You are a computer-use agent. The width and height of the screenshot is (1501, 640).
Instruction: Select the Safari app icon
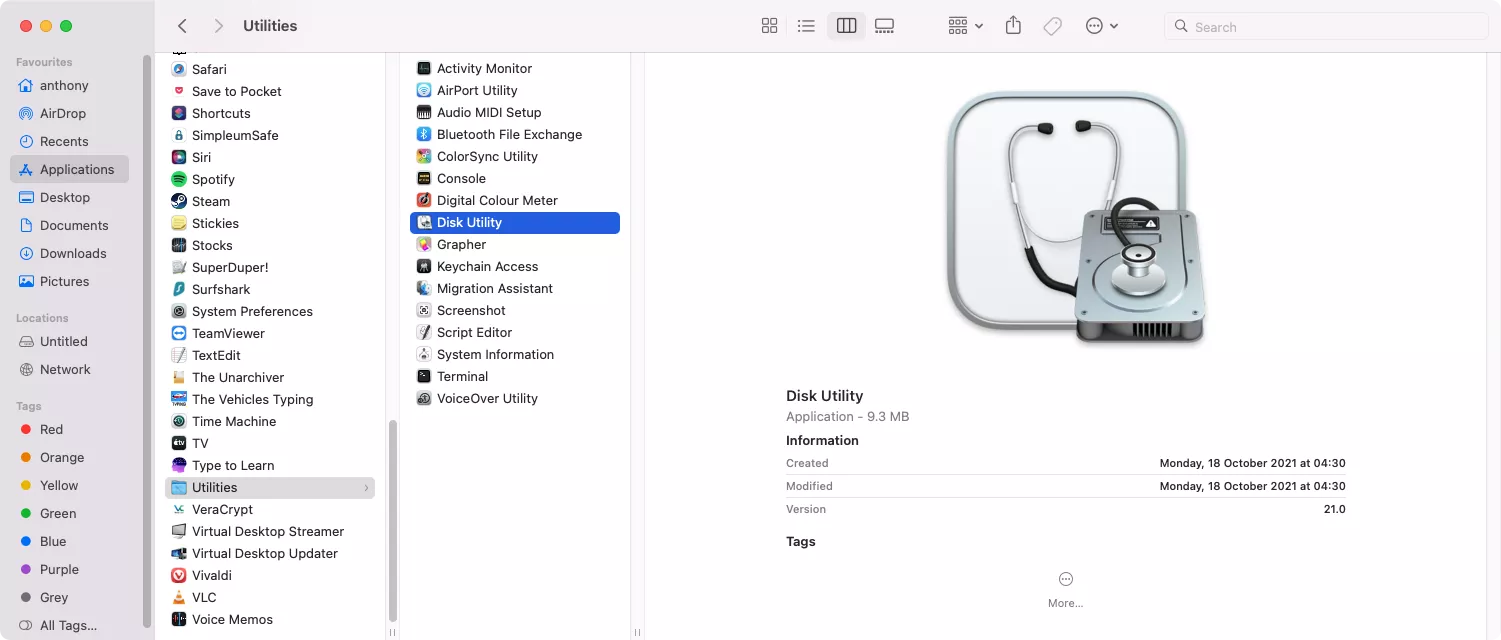tap(179, 69)
